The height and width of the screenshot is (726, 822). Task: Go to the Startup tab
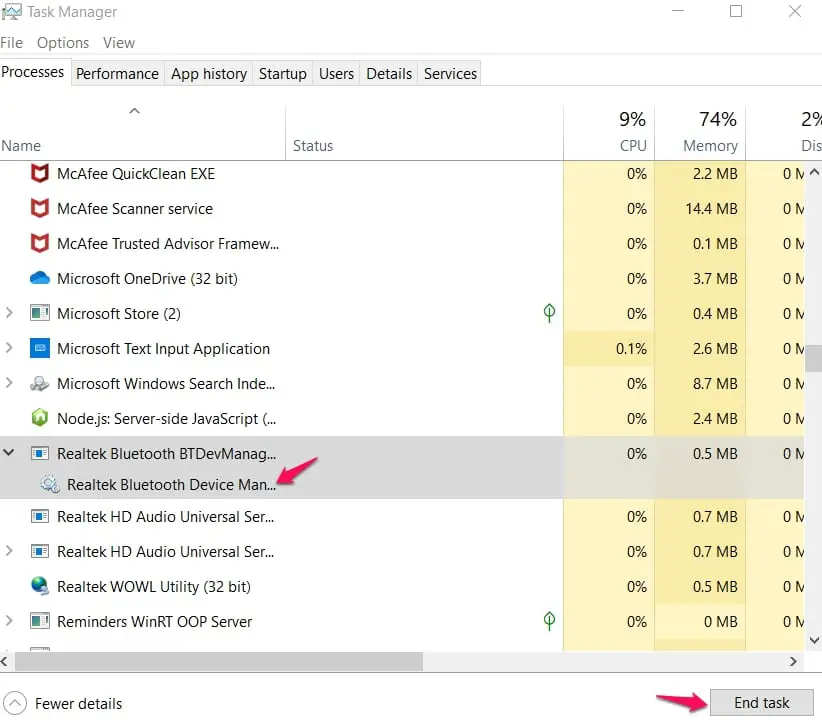(283, 74)
